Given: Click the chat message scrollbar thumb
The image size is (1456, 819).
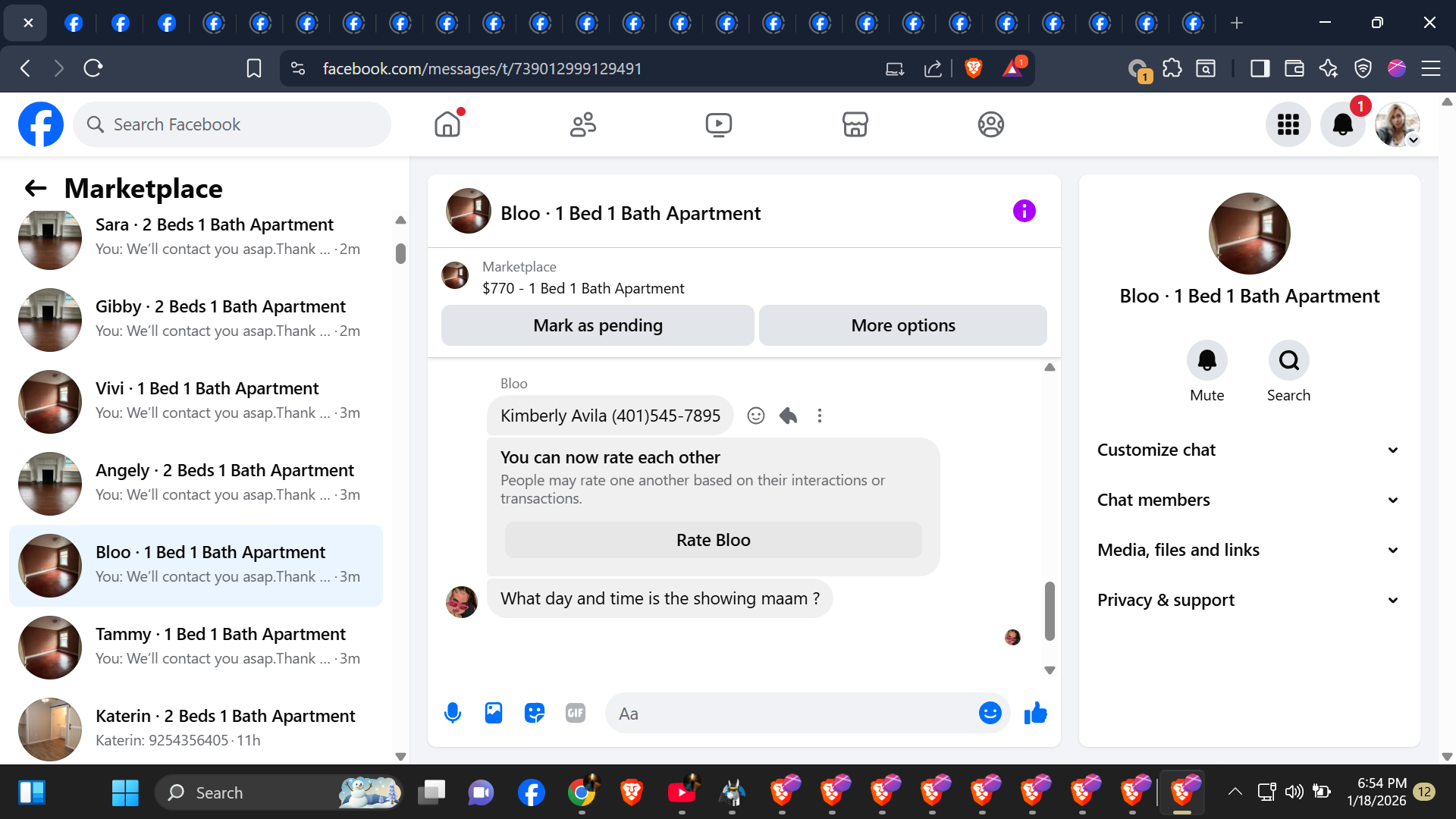Looking at the screenshot, I should [x=1050, y=610].
